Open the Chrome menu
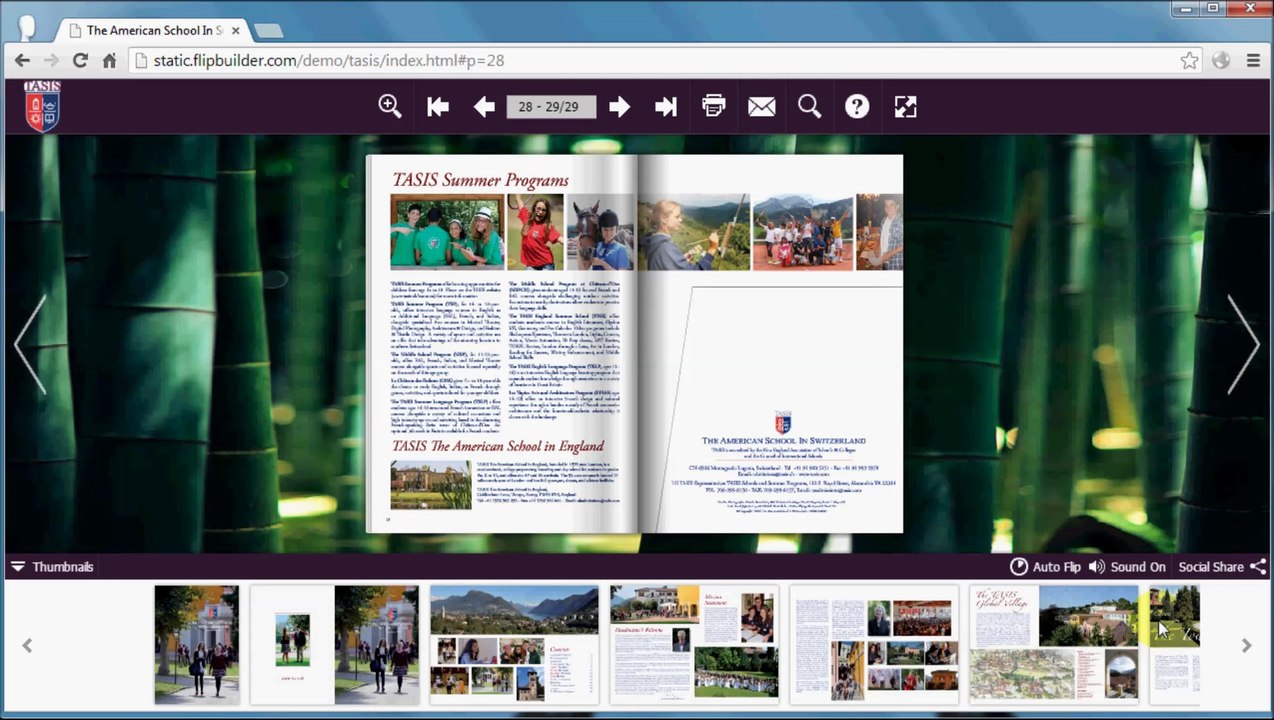Screen dimensions: 1274x720 [x=1253, y=60]
